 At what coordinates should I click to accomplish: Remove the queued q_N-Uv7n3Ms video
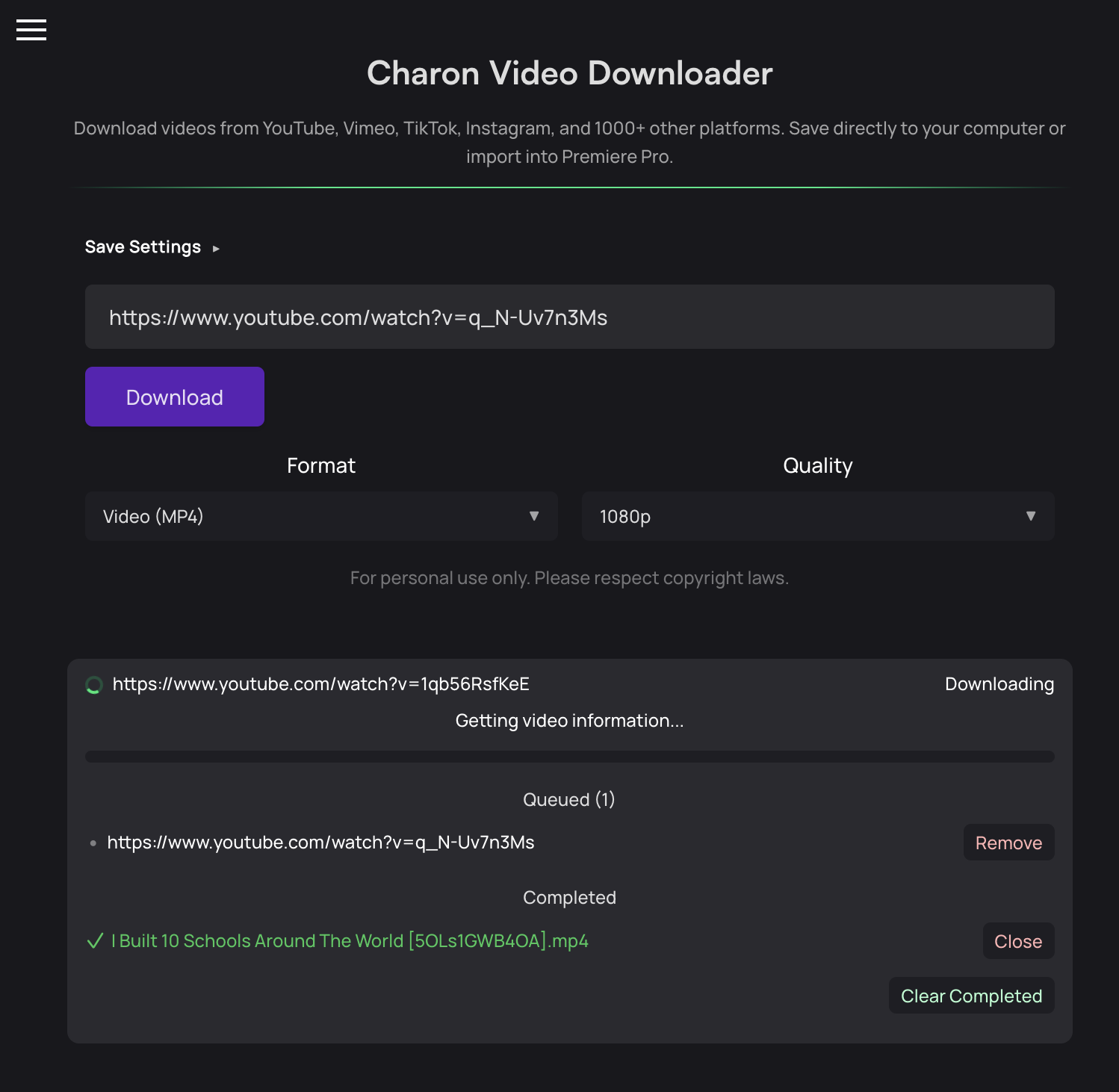click(1008, 842)
